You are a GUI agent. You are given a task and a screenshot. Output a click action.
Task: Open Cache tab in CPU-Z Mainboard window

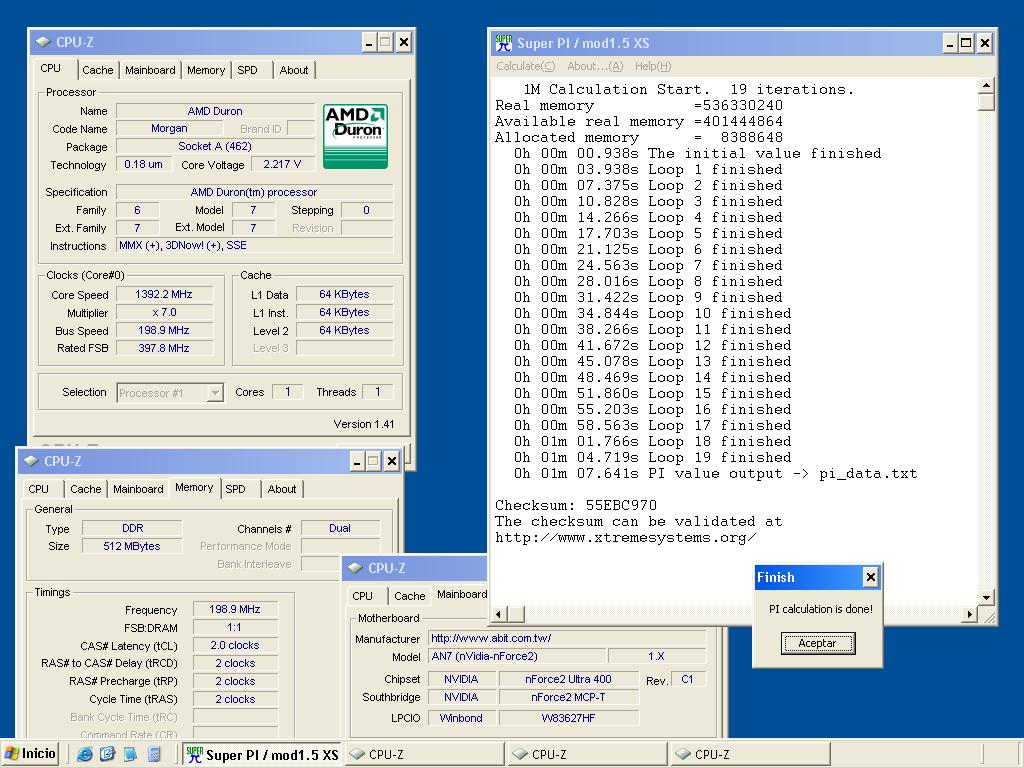(x=409, y=596)
